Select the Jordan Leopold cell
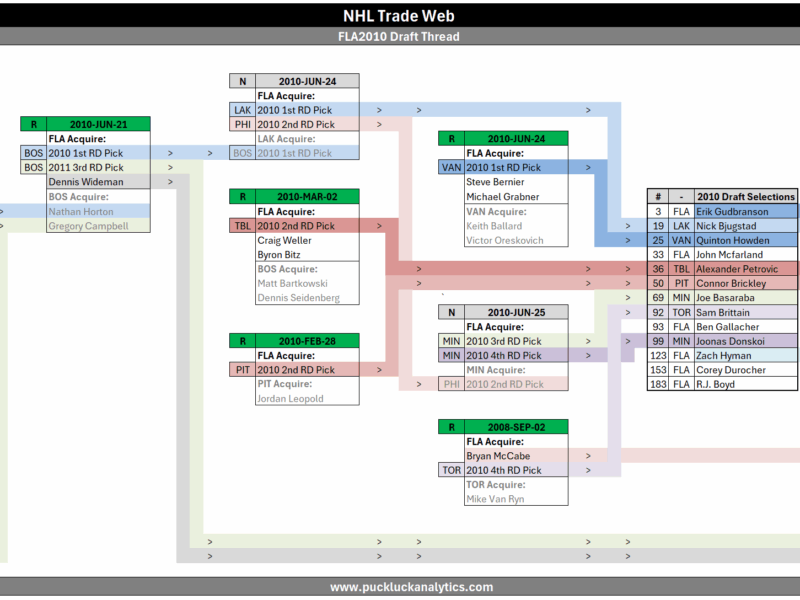800x600 pixels. pyautogui.click(x=307, y=398)
